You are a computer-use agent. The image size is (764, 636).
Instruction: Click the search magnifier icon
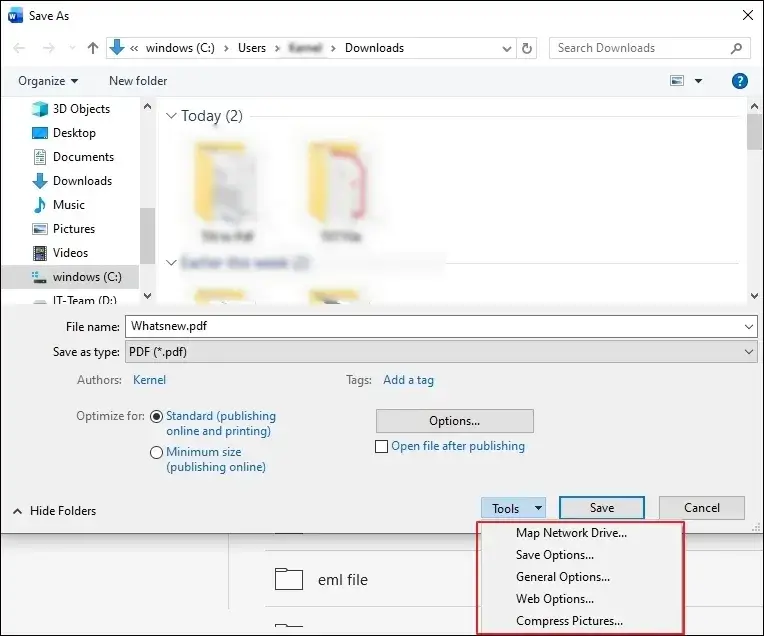pyautogui.click(x=736, y=48)
